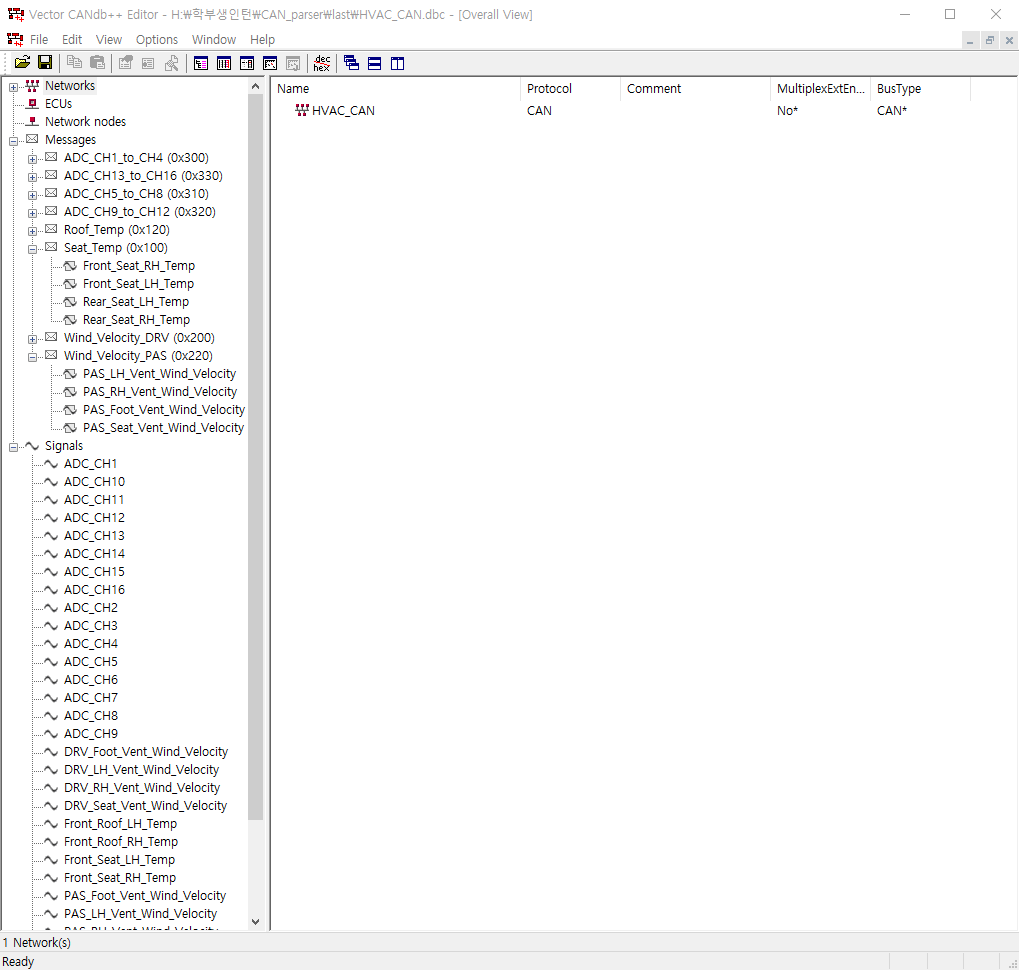The height and width of the screenshot is (970, 1019).
Task: Click the CANdb++ icon beside File menu
Action: [x=15, y=39]
